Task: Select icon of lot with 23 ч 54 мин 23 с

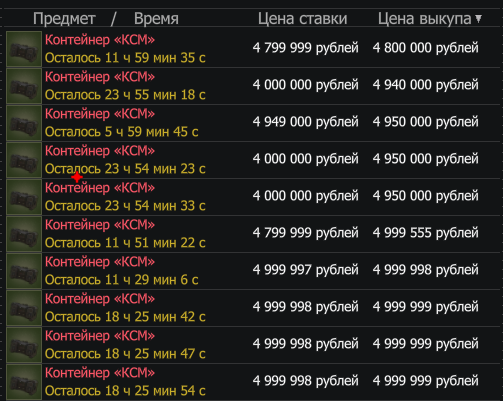Action: click(x=24, y=160)
